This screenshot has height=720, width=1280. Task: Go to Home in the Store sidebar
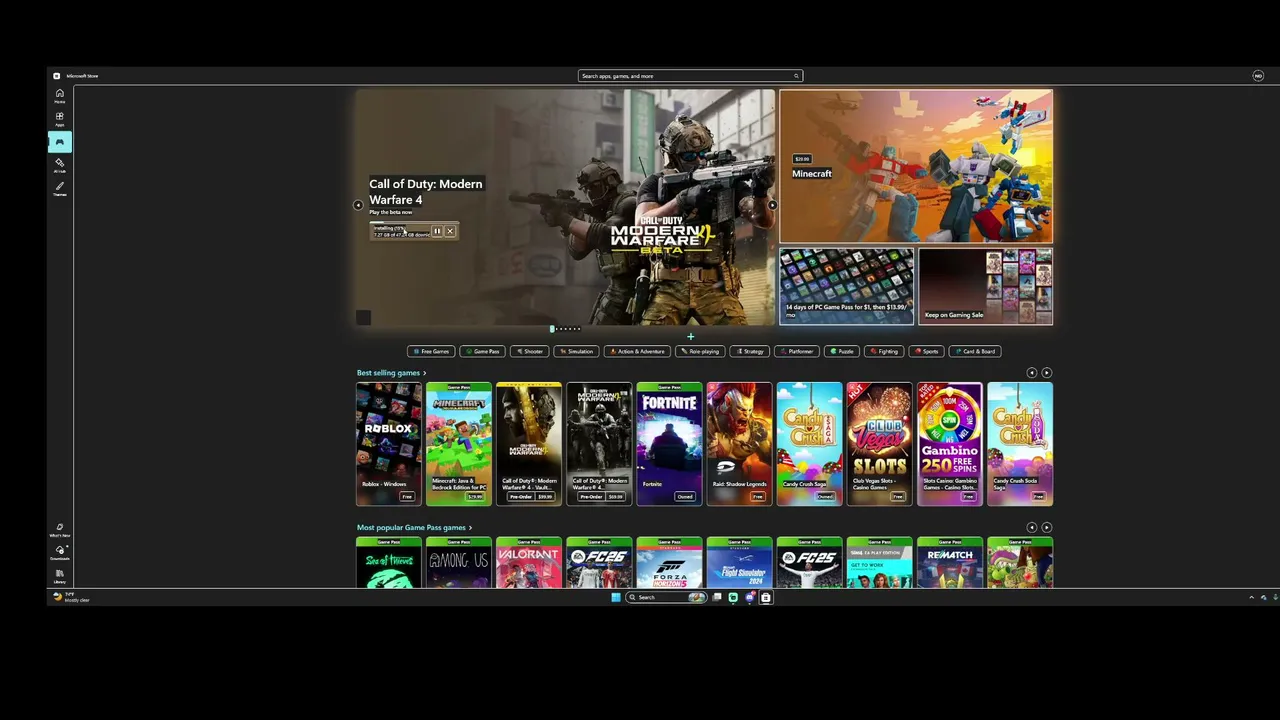[x=59, y=95]
